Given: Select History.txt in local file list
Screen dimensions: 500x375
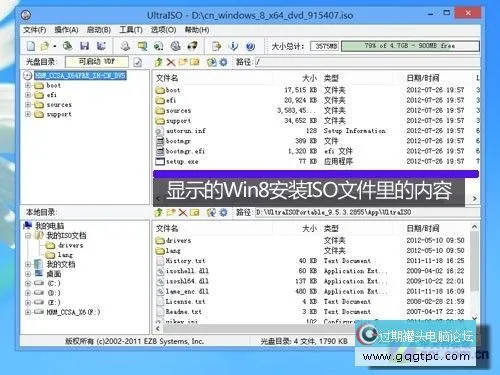Looking at the screenshot, I should pyautogui.click(x=185, y=261).
